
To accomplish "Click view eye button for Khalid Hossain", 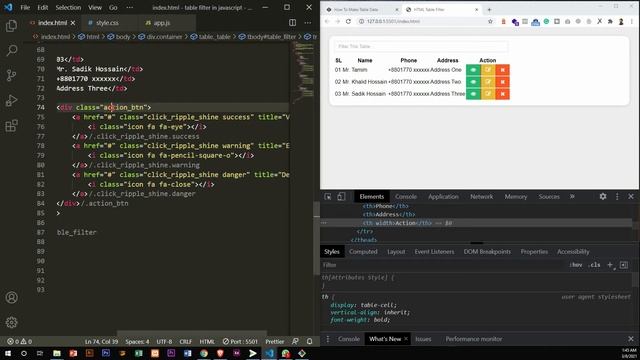I will (x=473, y=82).
